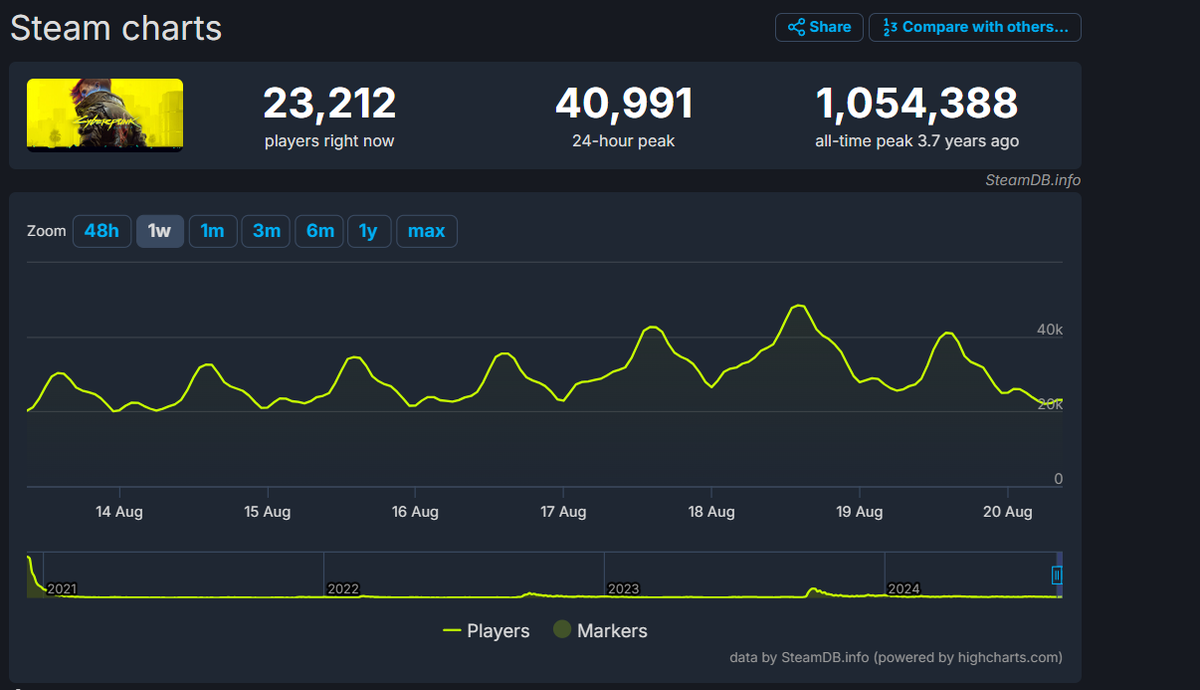Switch zoom to 1m
The image size is (1200, 690).
tap(212, 231)
